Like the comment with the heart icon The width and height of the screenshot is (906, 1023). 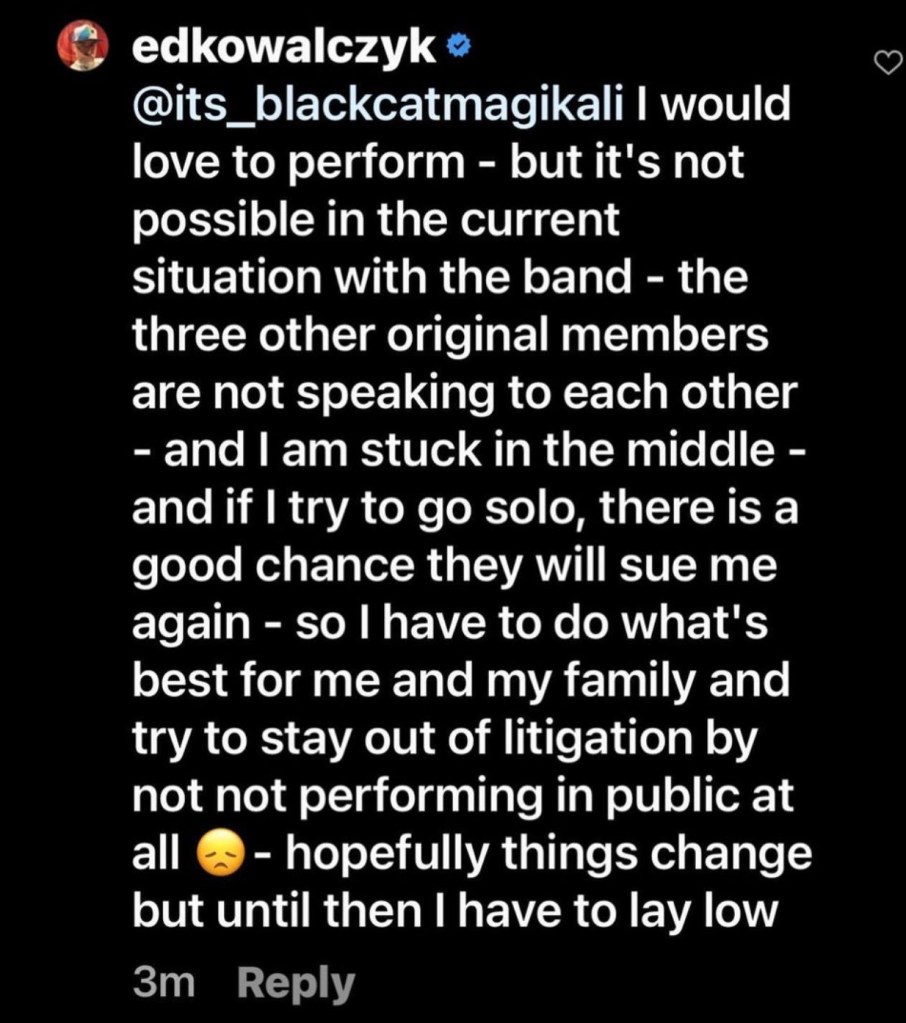pyautogui.click(x=886, y=64)
